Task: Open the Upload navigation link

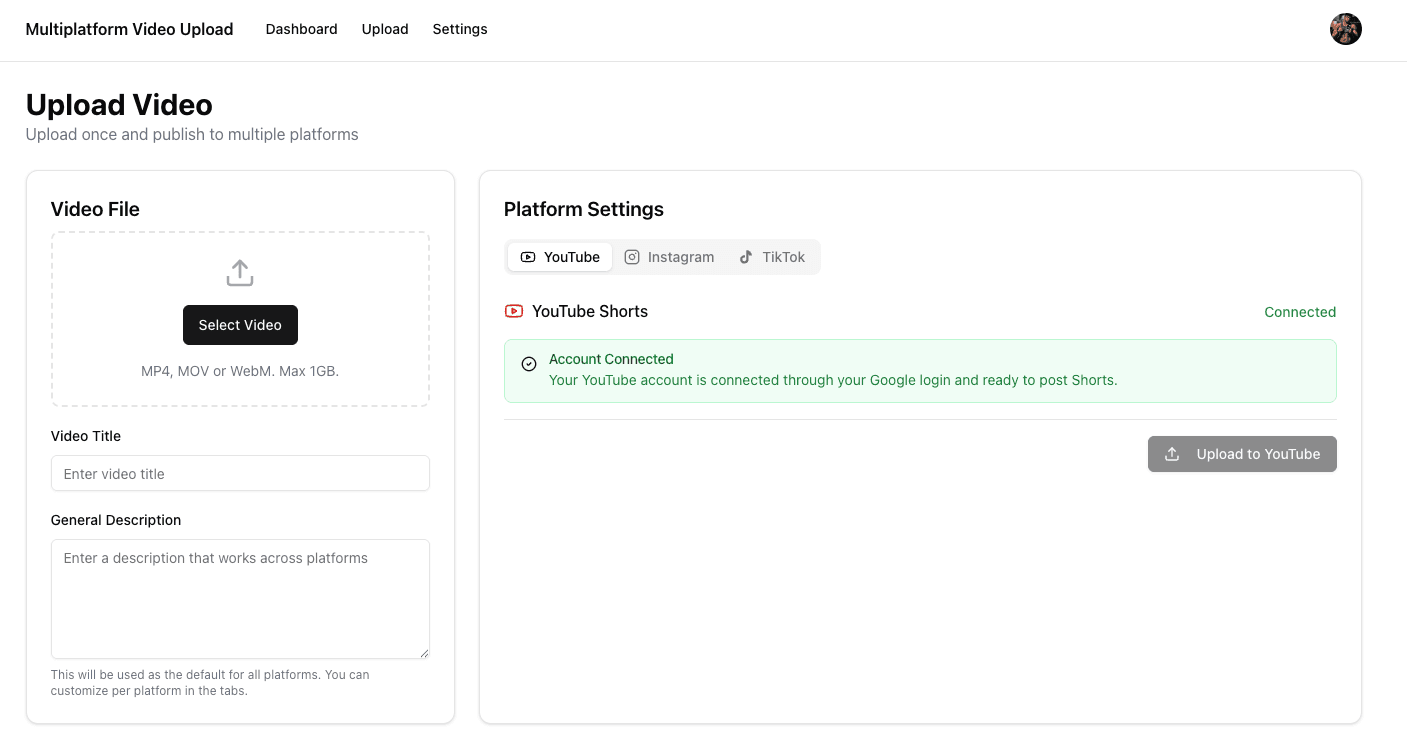Action: coord(385,29)
